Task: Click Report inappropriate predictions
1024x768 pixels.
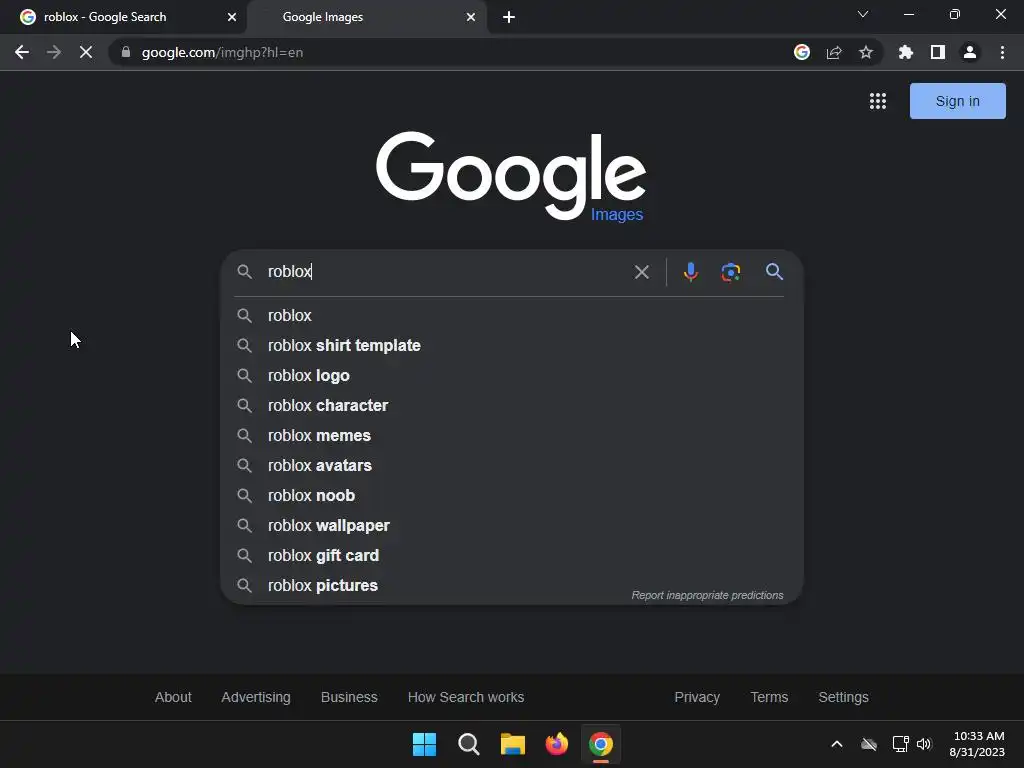Action: (707, 595)
